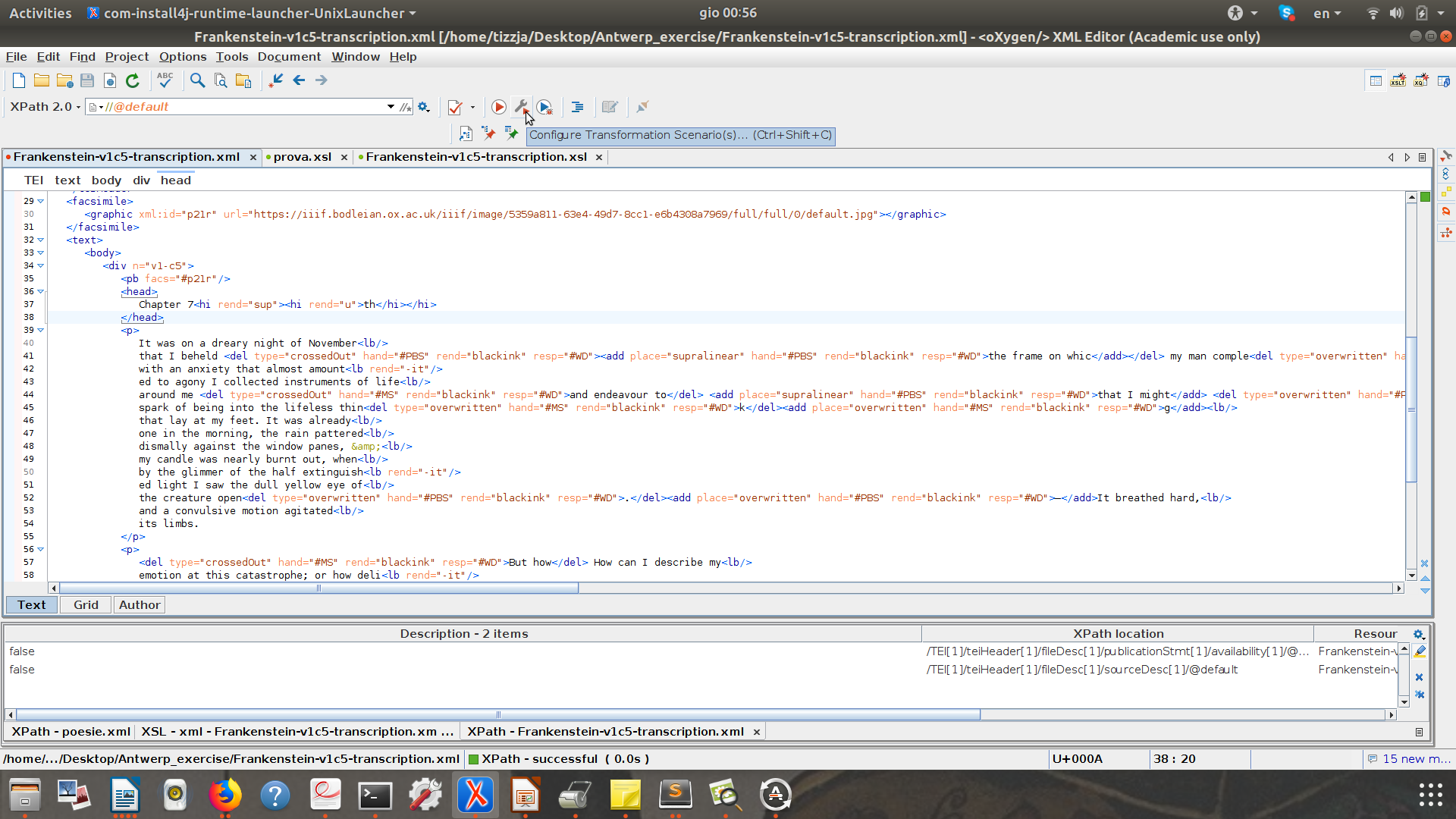
Task: Switch to the prova.xsl tab
Action: pos(302,157)
